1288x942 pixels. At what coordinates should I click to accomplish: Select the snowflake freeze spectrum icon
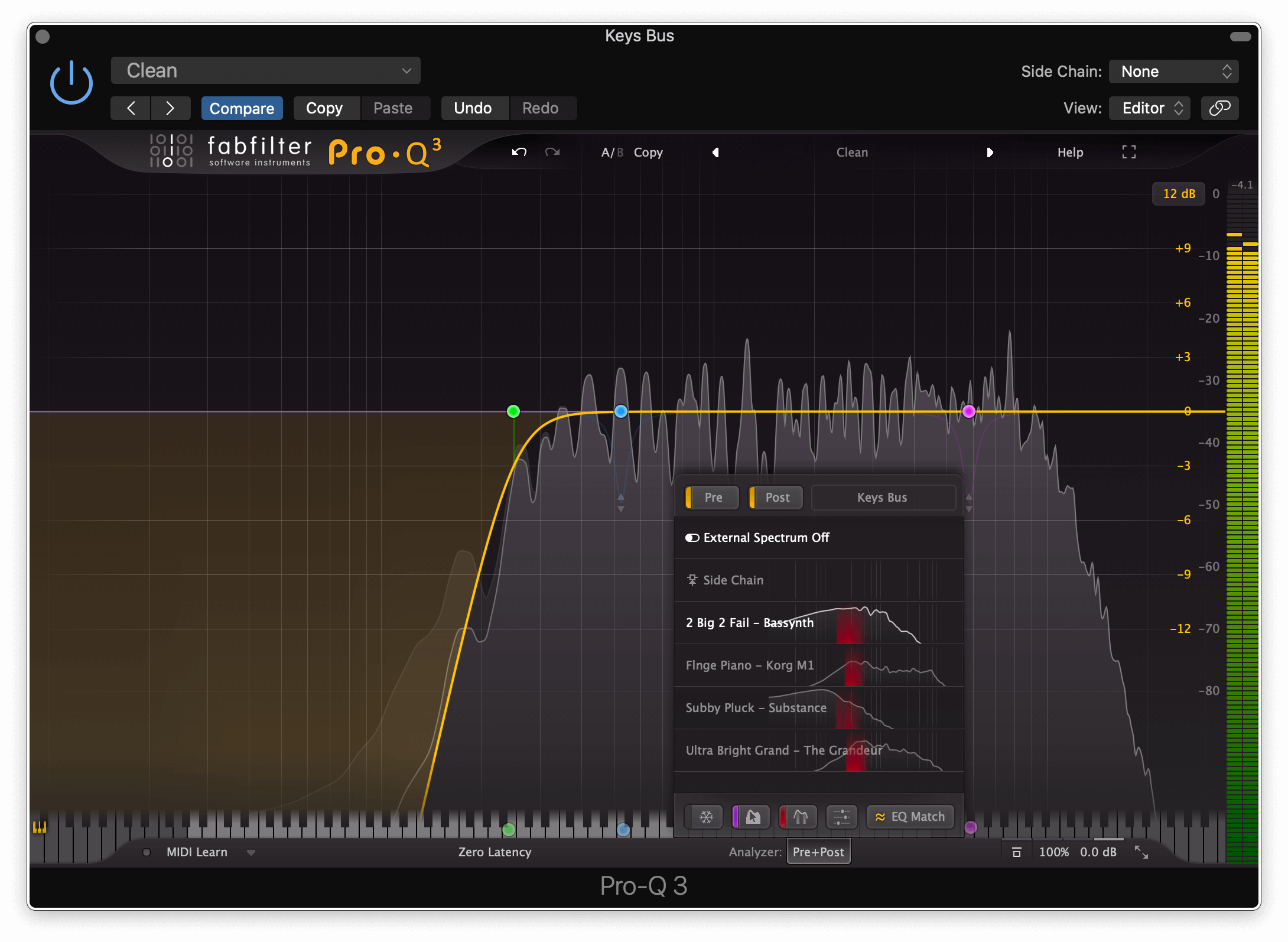coord(703,817)
